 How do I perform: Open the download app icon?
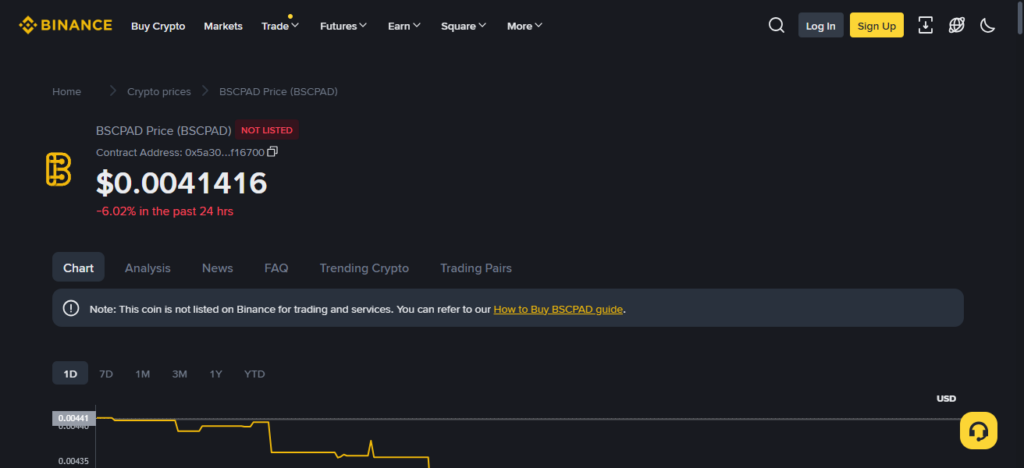925,25
